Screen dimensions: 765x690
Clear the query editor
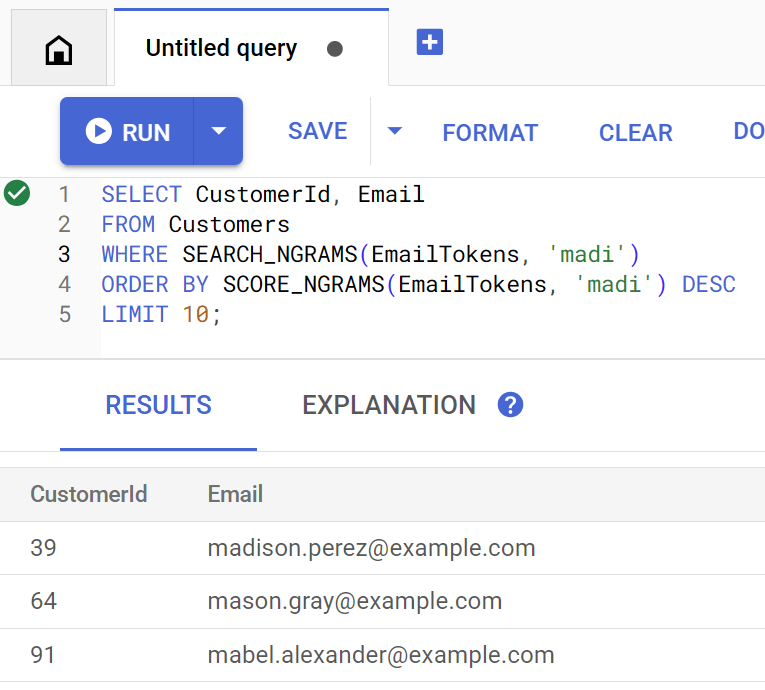635,132
